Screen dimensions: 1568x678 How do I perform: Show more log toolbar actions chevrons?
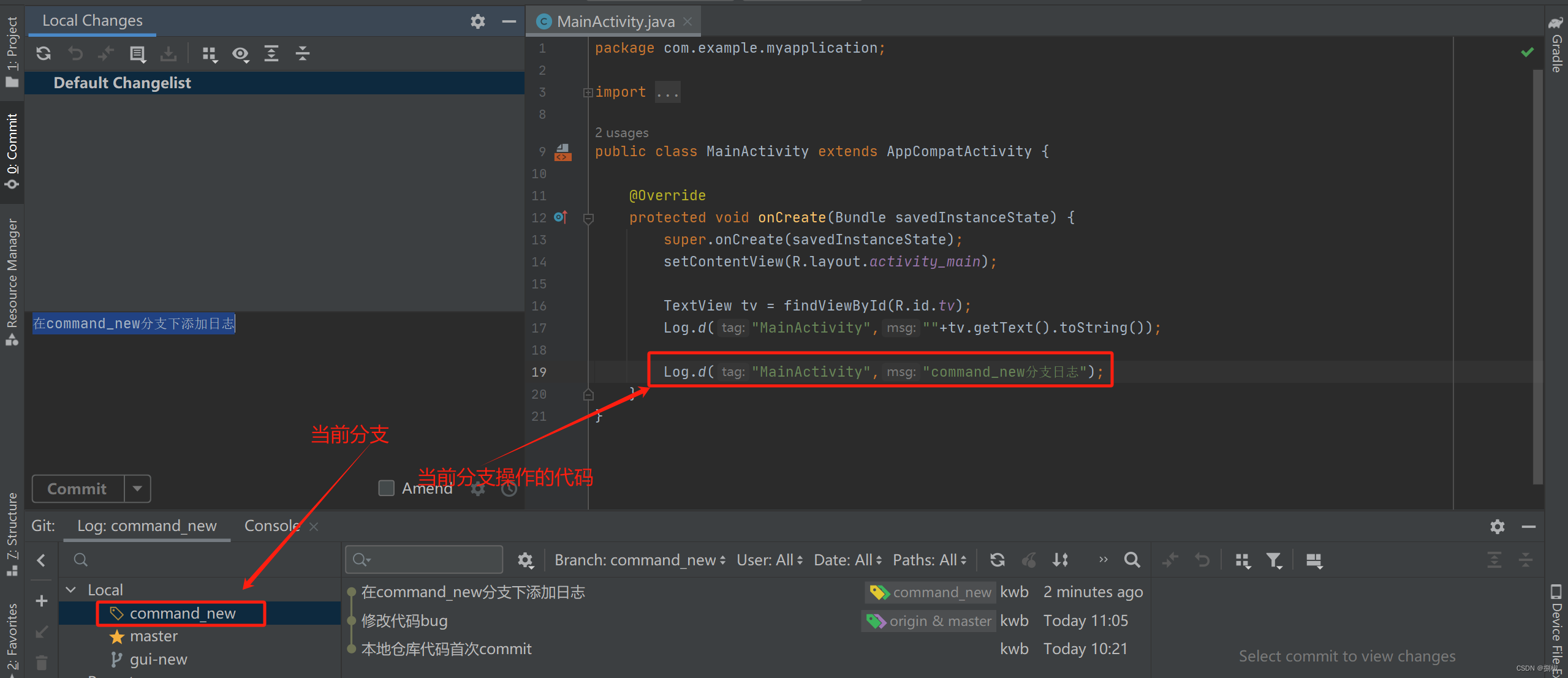[1104, 560]
